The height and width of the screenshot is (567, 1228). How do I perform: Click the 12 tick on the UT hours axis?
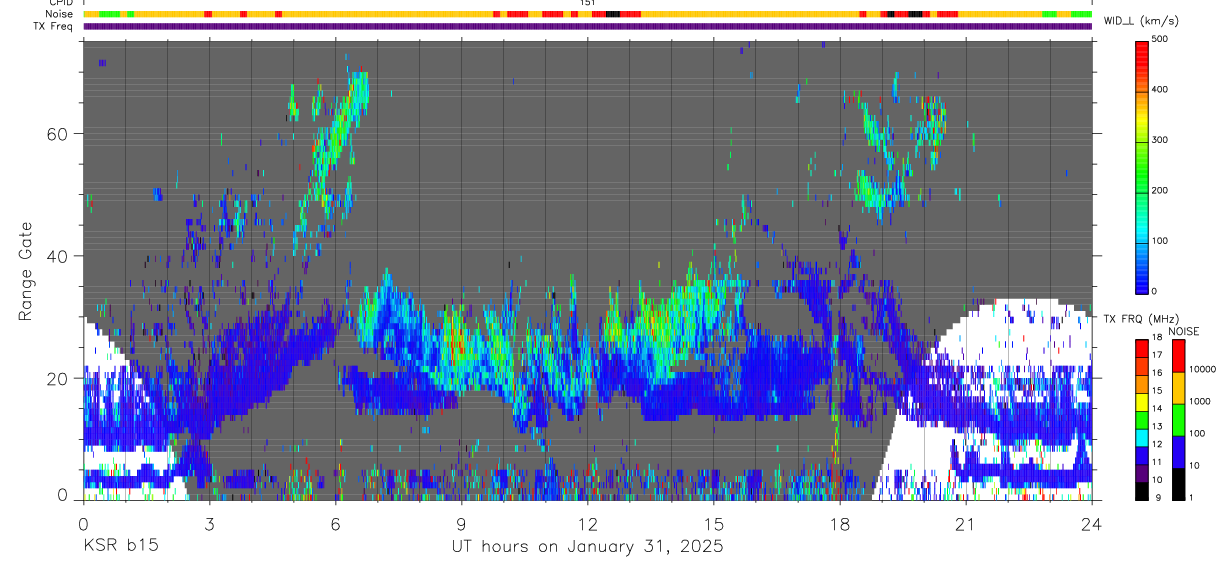[587, 523]
